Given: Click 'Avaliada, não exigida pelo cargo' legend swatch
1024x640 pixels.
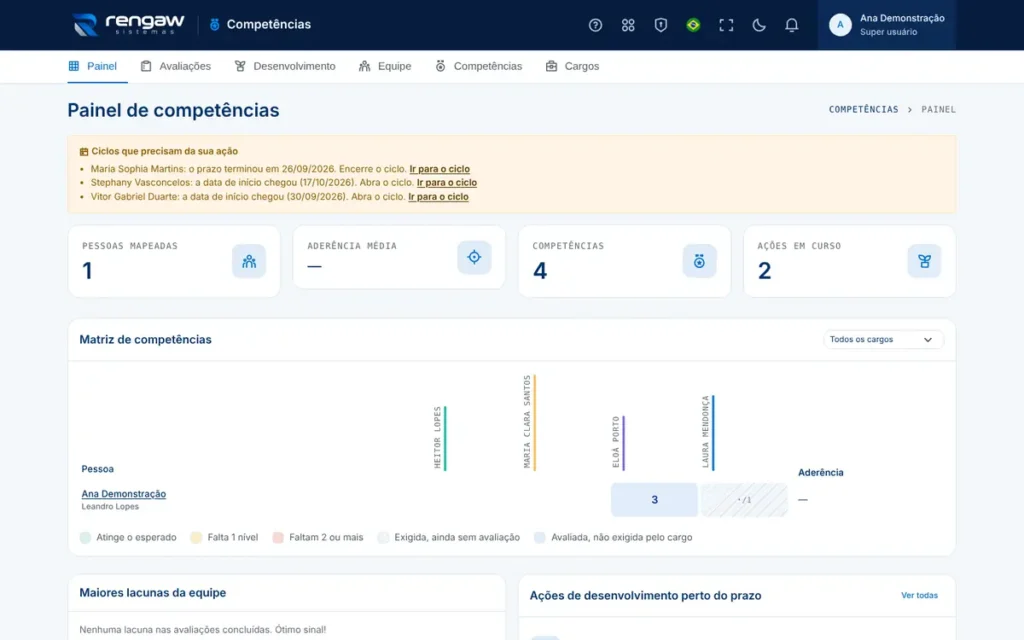Looking at the screenshot, I should click(x=539, y=537).
